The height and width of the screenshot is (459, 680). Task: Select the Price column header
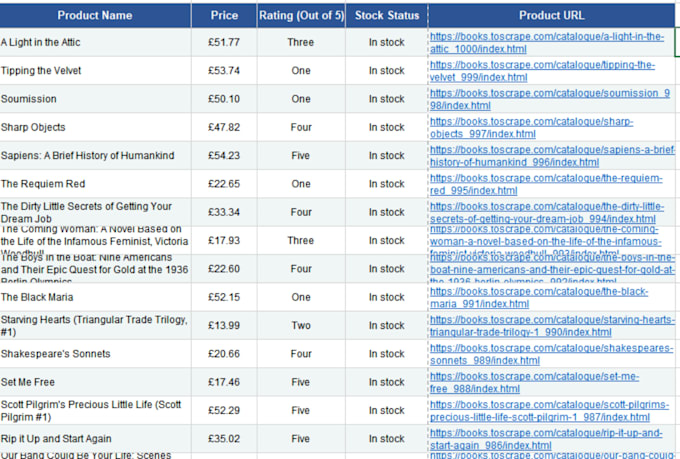(224, 16)
